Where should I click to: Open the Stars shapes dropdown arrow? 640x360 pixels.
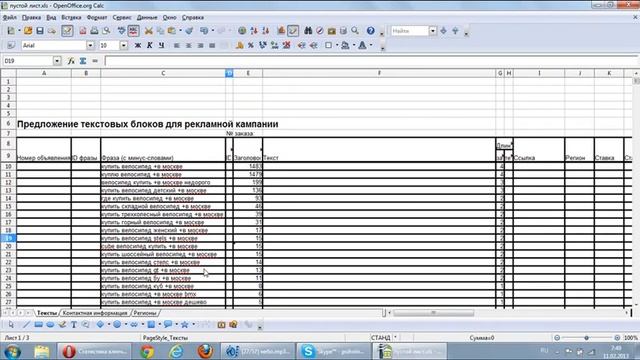coord(193,325)
